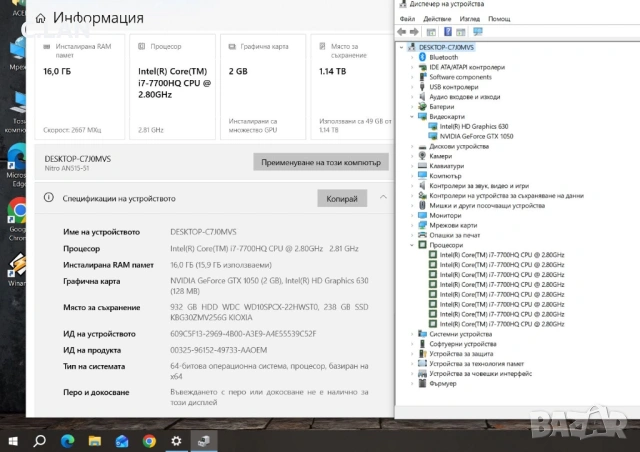
Task: Collapse the Спецификации на устройството section chevron
Action: click(x=383, y=198)
